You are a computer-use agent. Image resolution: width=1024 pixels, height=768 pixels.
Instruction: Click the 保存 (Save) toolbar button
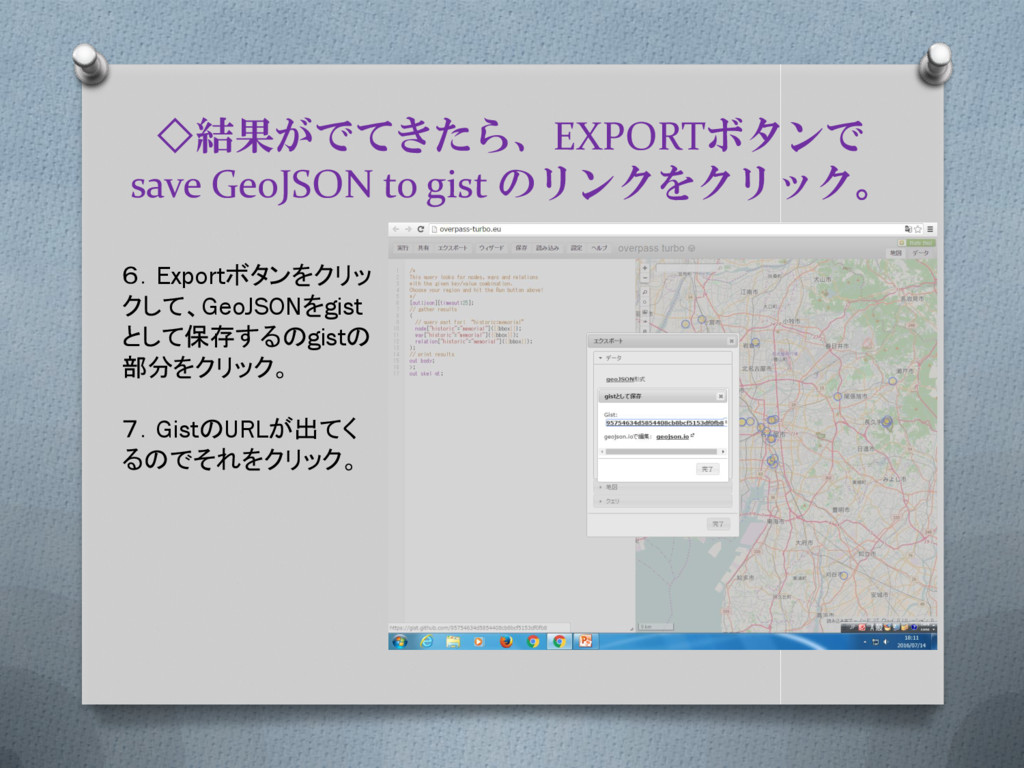tap(521, 248)
